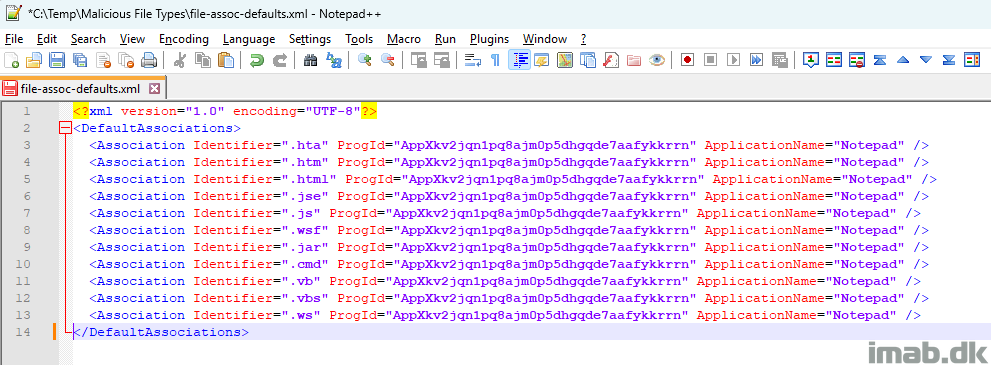Zoom out with the magnifier minus icon

point(387,60)
